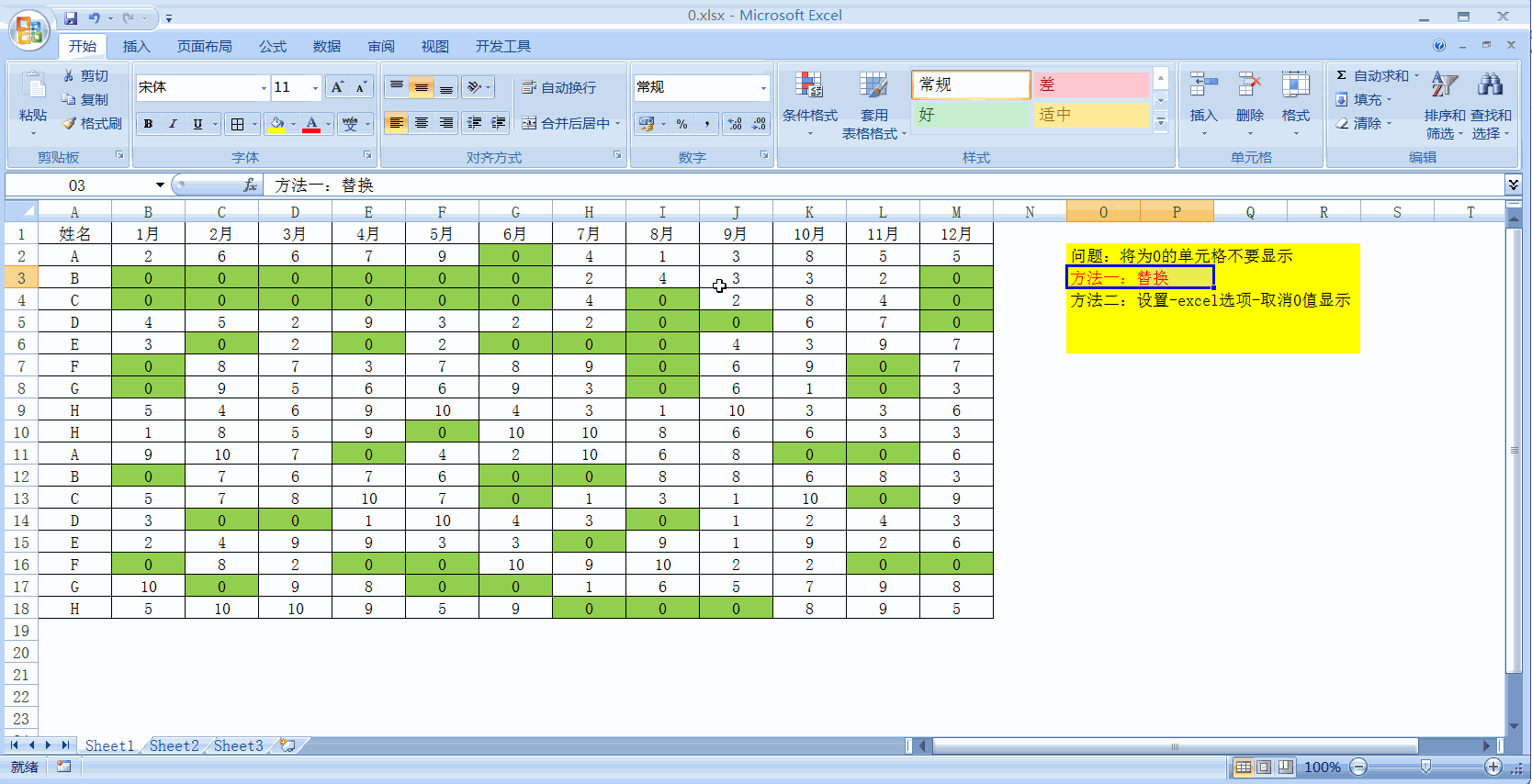Viewport: 1532px width, 784px height.
Task: Click the comma style icon
Action: pos(706,123)
